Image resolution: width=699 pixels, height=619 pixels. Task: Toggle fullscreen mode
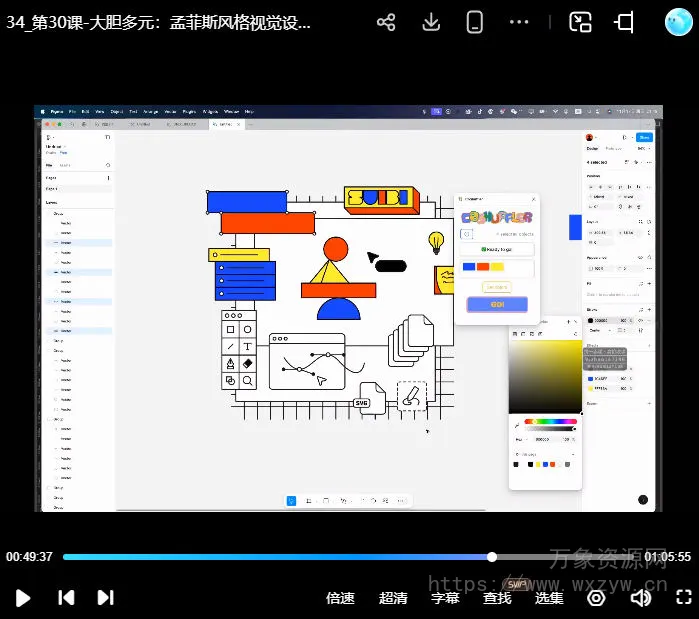684,597
